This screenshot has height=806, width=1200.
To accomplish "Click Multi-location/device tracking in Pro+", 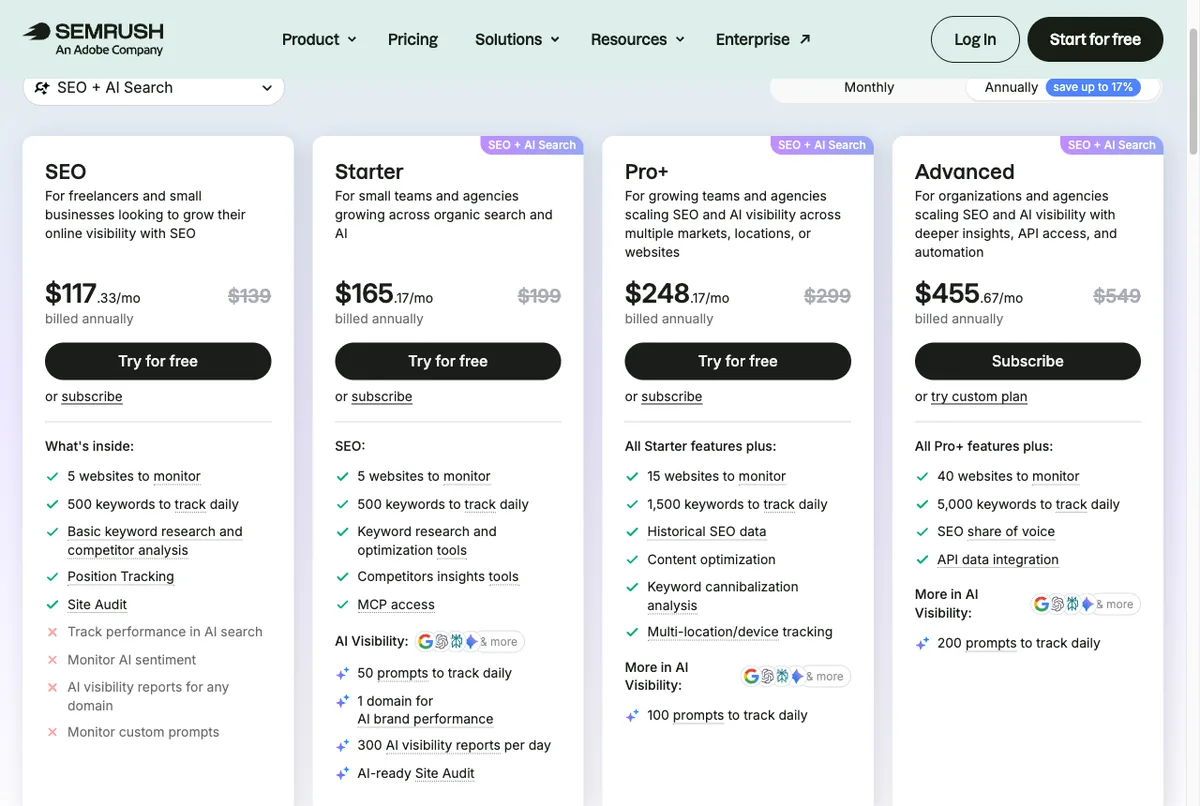I will pos(740,632).
